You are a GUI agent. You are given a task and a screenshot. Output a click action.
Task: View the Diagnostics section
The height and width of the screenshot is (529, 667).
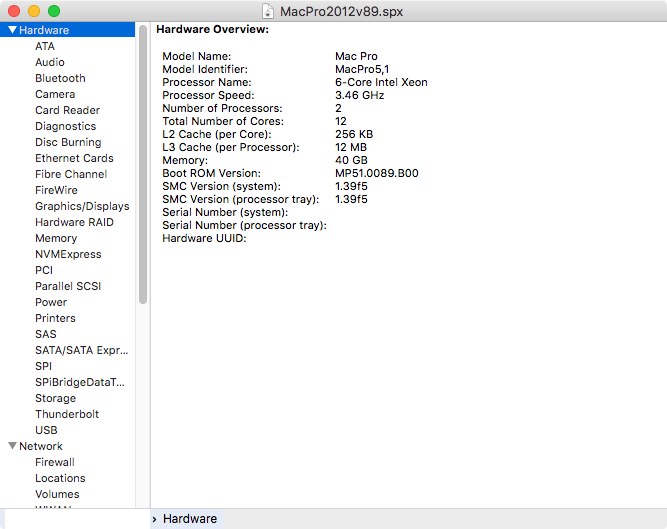66,126
